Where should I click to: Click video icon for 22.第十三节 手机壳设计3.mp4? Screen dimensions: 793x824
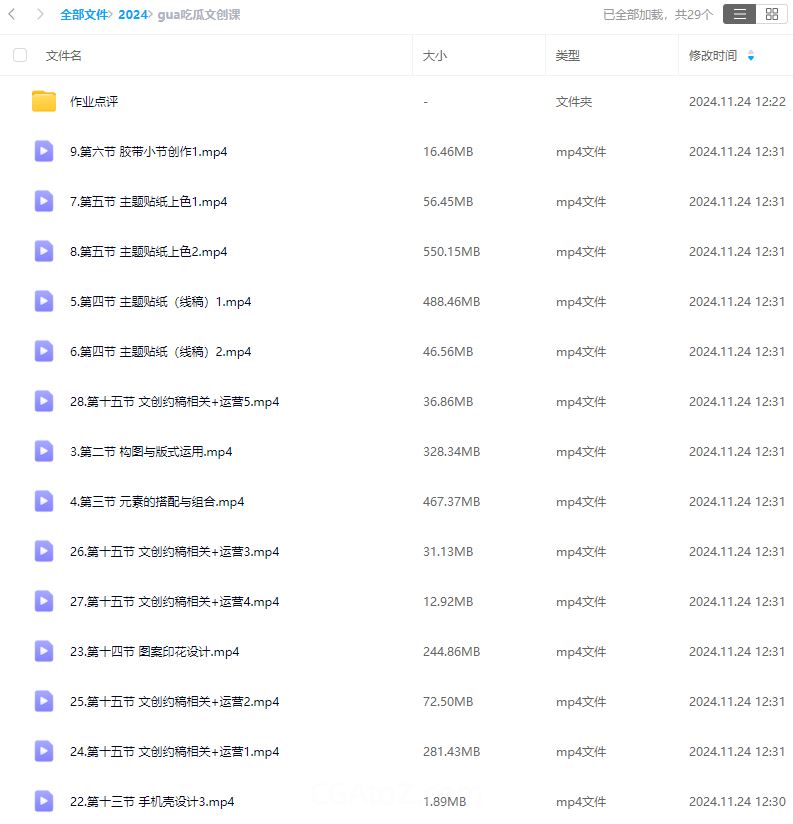pyautogui.click(x=44, y=801)
